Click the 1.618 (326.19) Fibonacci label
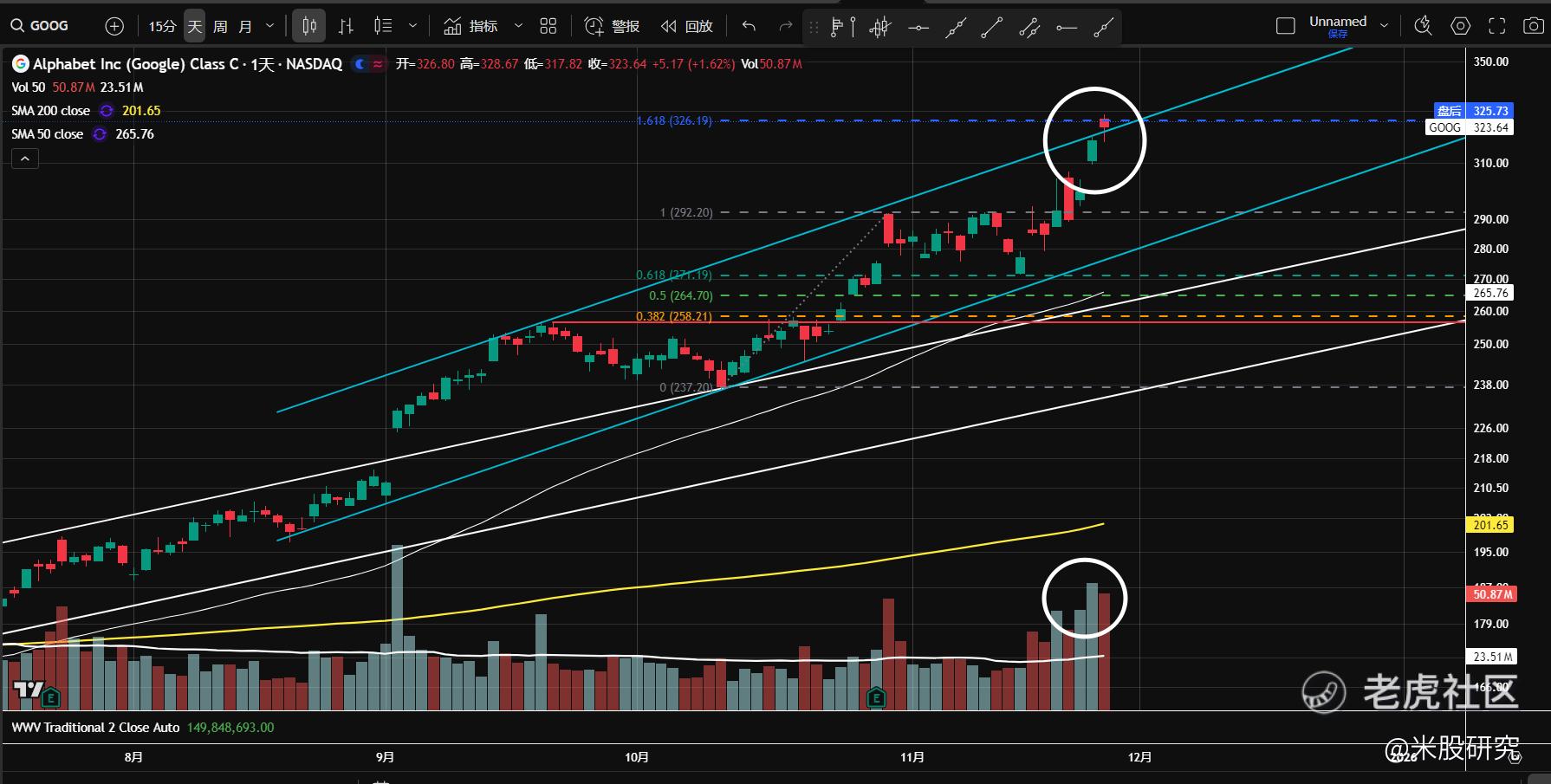 pyautogui.click(x=674, y=121)
